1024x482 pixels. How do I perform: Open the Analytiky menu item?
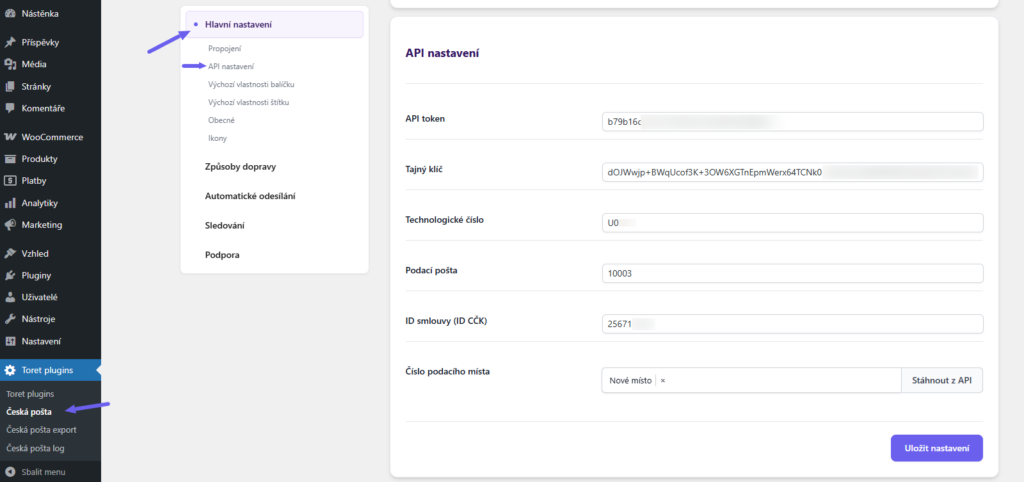[50, 203]
